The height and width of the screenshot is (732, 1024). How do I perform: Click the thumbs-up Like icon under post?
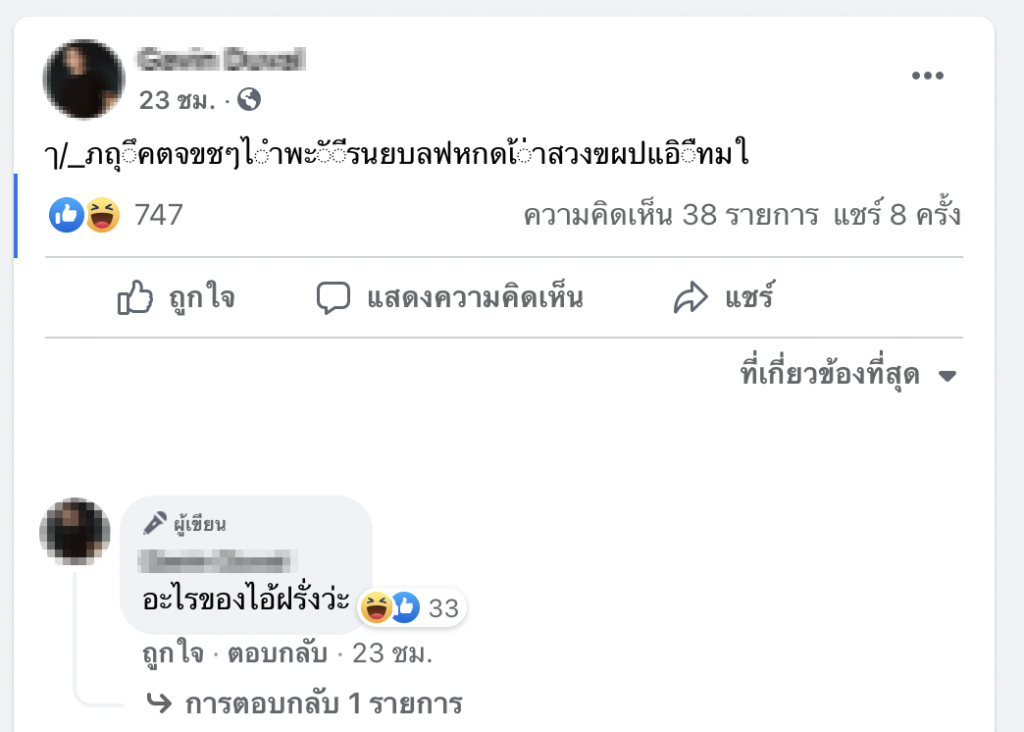[135, 298]
